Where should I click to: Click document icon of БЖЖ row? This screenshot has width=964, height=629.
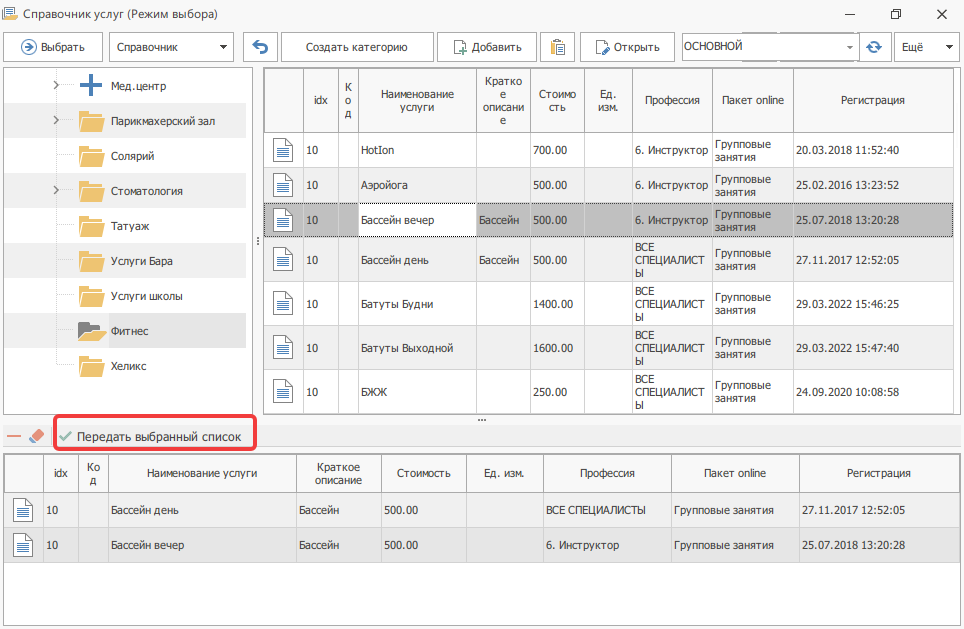tap(283, 392)
